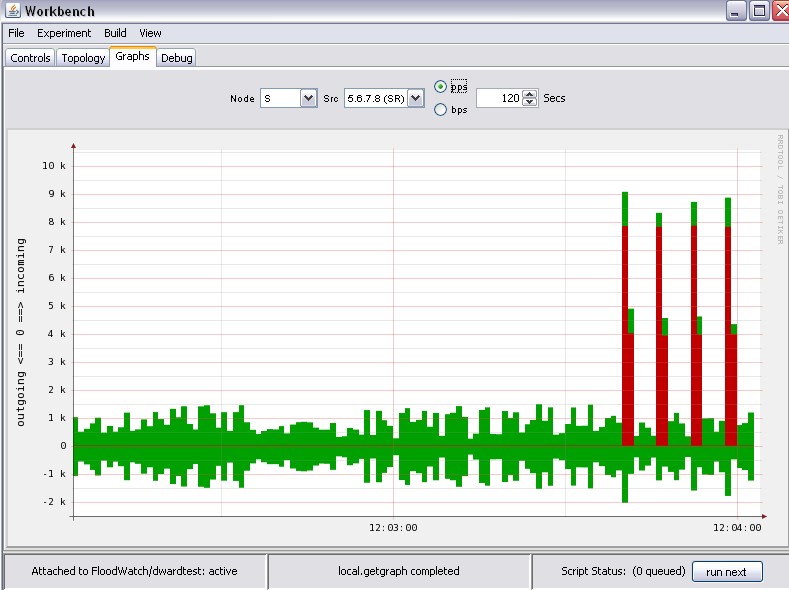789x590 pixels.
Task: Click the Secs field showing 120
Action: 499,98
